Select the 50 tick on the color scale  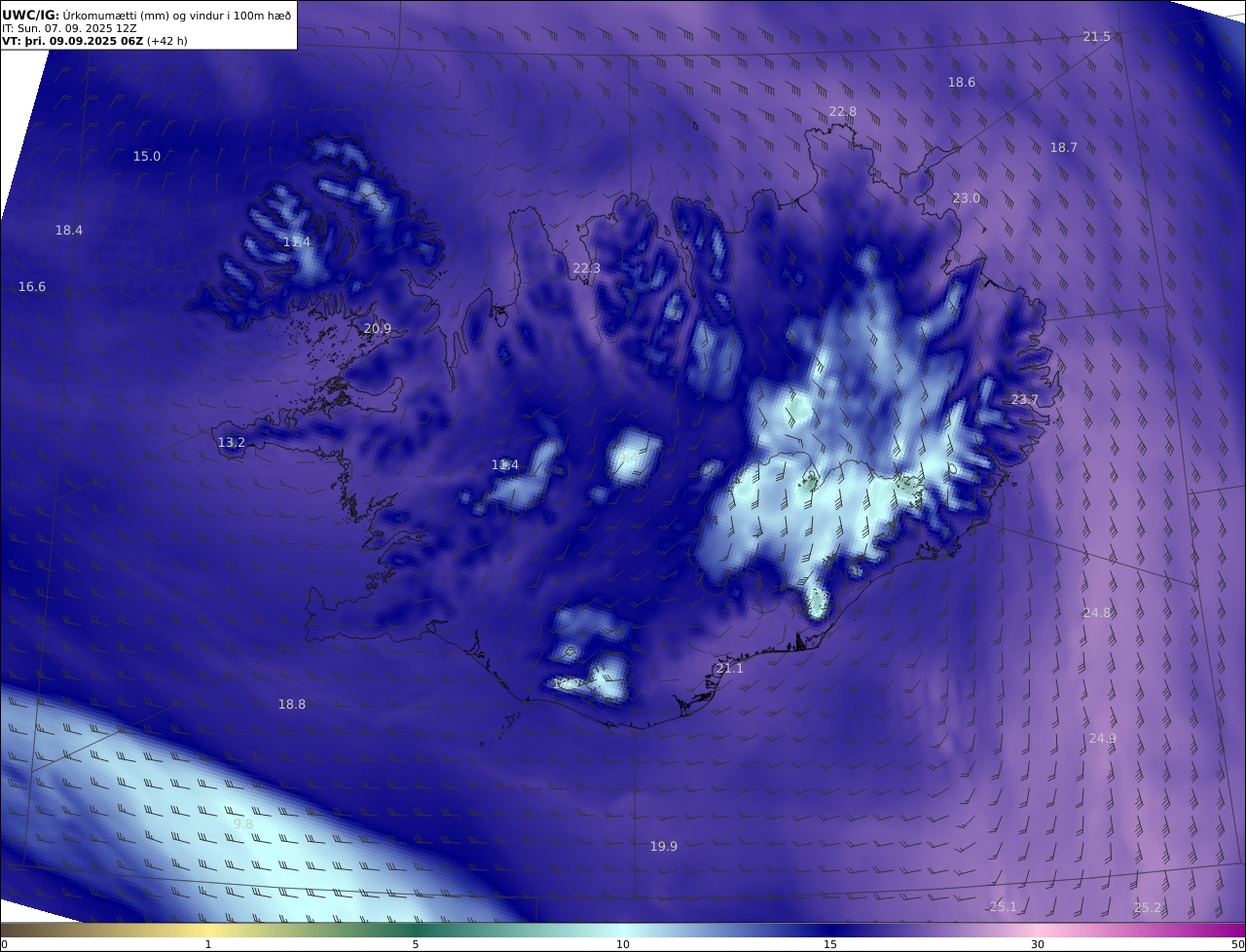coord(1238,944)
